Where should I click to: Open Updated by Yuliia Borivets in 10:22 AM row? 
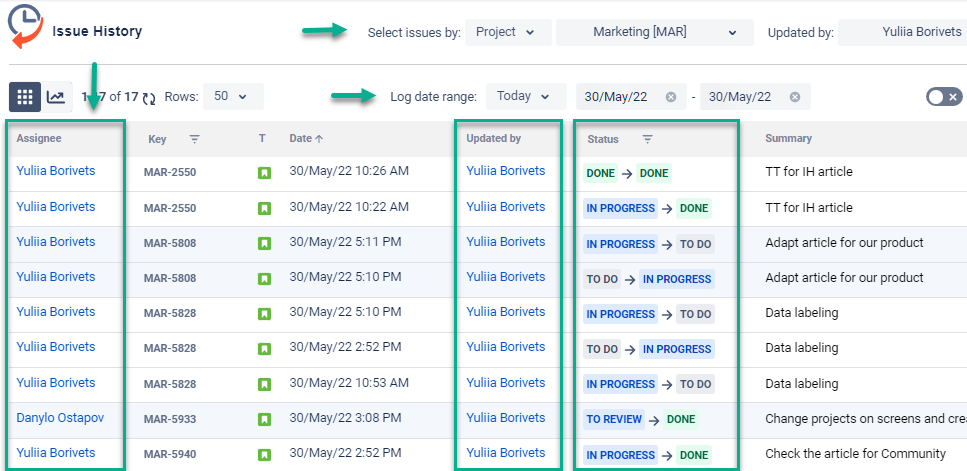click(x=506, y=207)
